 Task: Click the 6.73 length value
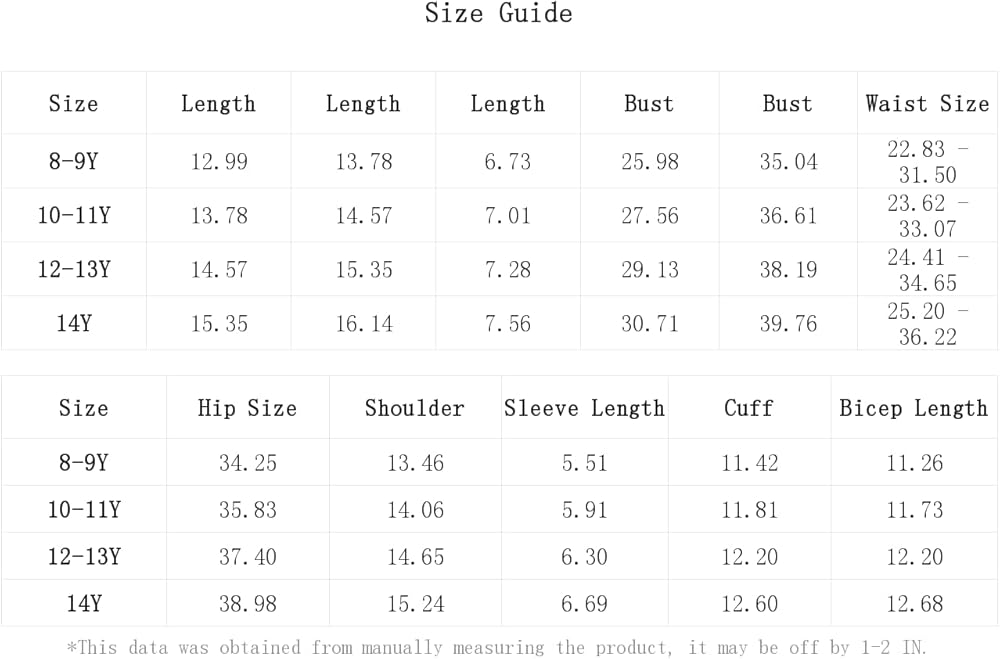[507, 162]
